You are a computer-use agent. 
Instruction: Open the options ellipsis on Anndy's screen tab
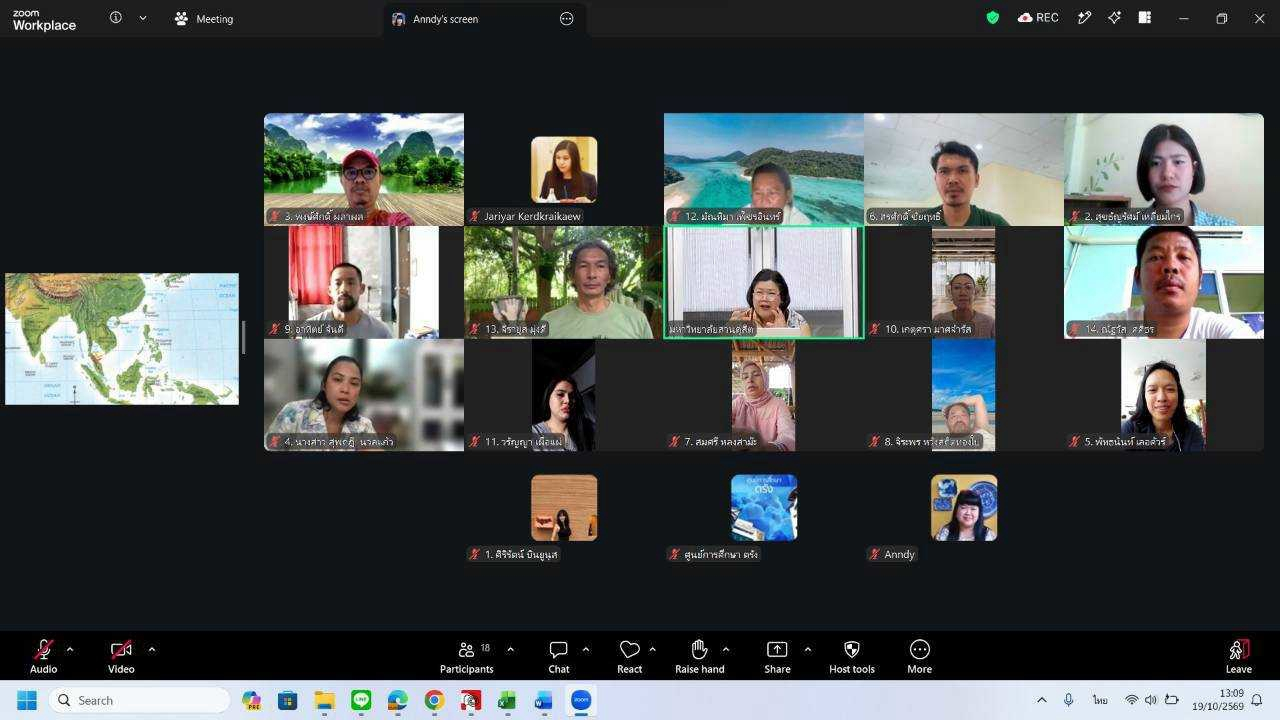tap(567, 18)
